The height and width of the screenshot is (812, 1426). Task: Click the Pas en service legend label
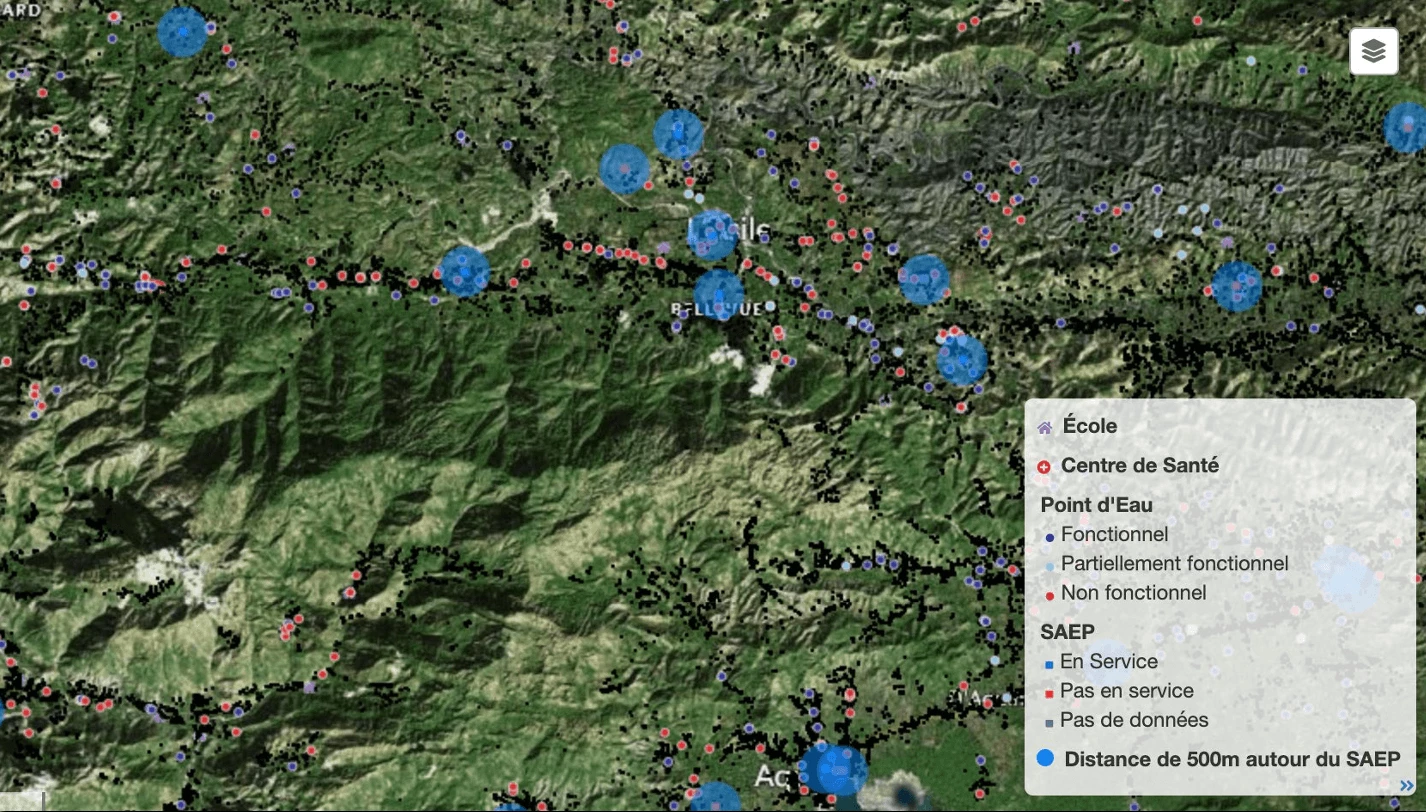(1126, 690)
